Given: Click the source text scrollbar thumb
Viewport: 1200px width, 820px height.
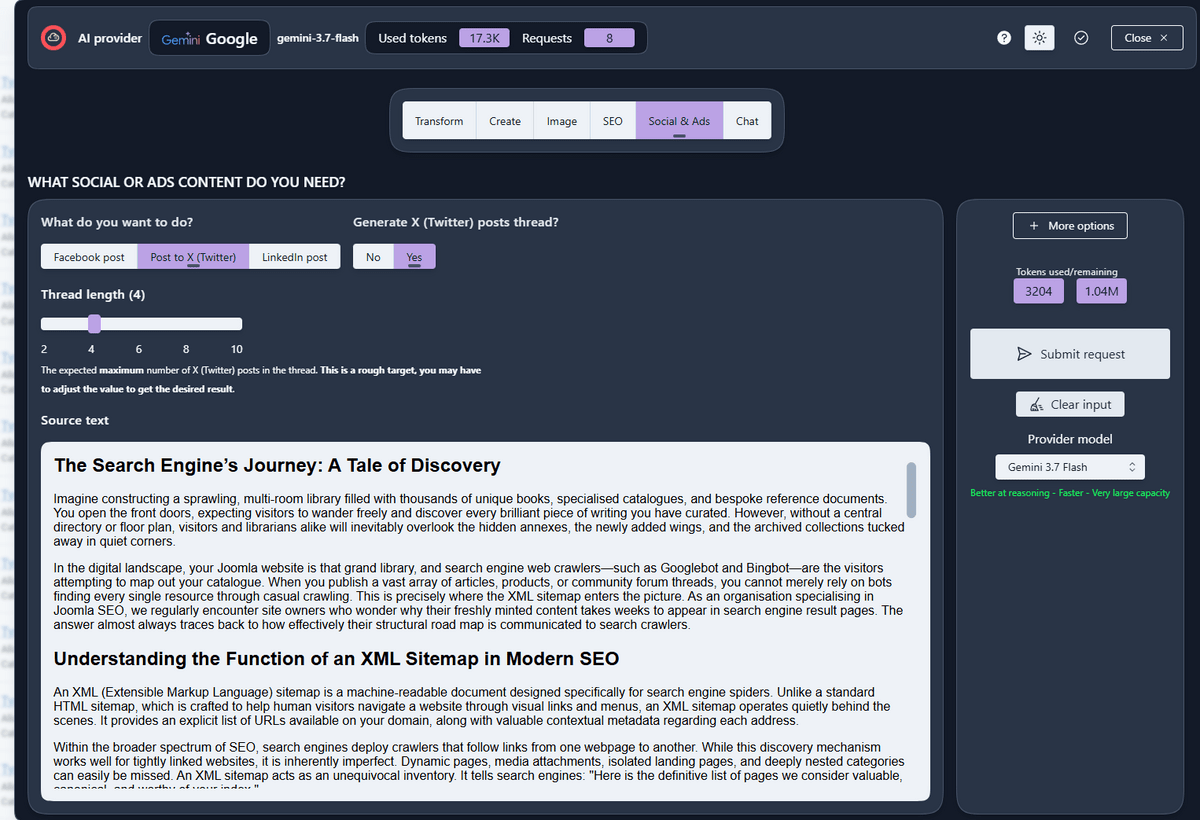Looking at the screenshot, I should point(911,490).
